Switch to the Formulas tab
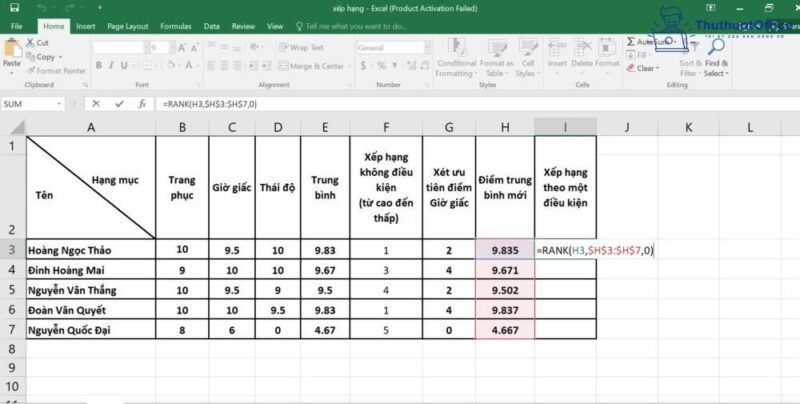This screenshot has width=800, height=404. [176, 26]
